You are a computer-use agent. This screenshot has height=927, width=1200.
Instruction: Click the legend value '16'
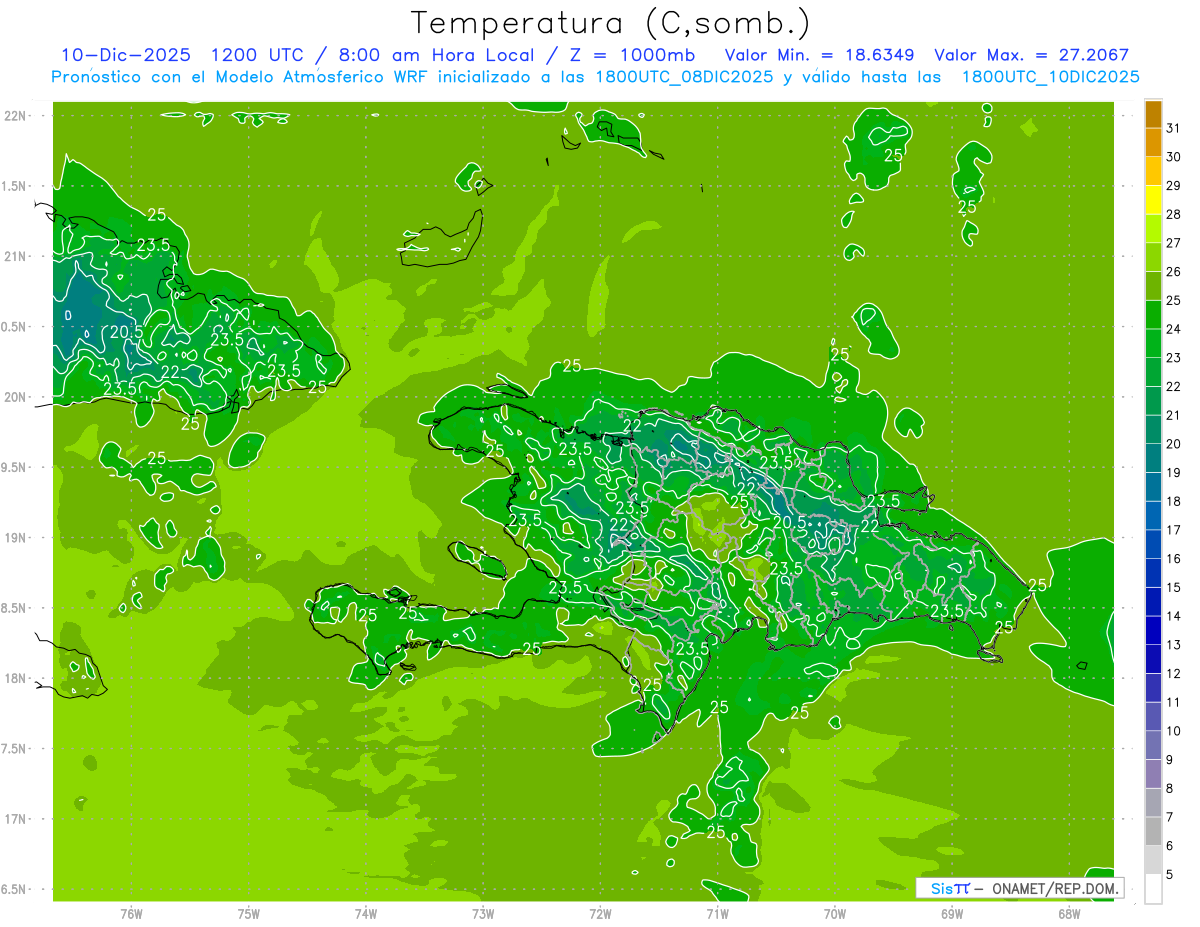click(1174, 558)
